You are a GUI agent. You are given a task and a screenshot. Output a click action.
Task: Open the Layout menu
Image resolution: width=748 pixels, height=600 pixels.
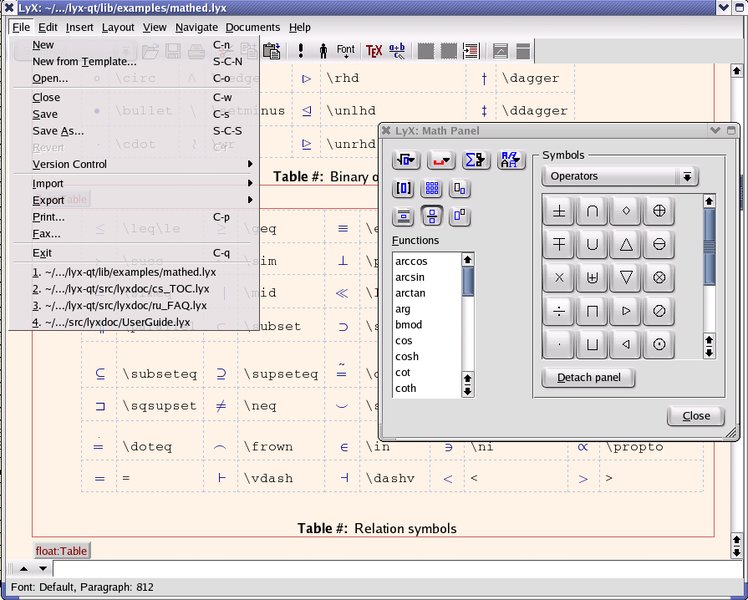[x=118, y=27]
